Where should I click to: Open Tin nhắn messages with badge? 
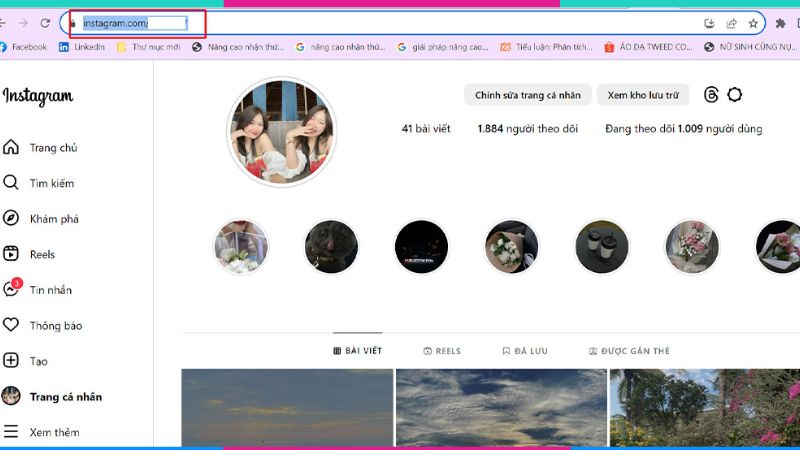(x=11, y=290)
